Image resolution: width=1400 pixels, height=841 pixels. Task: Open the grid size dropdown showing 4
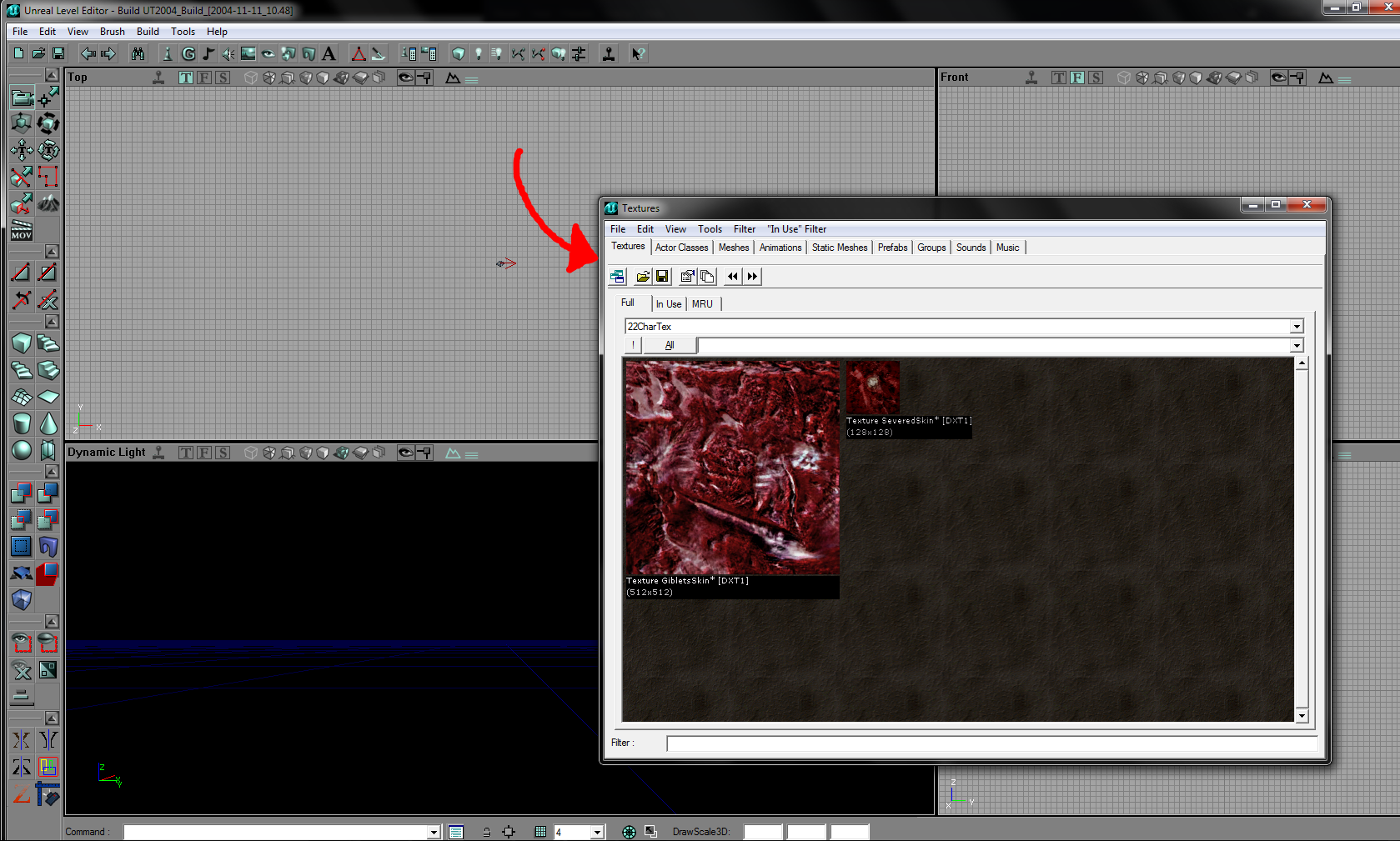pos(597,832)
